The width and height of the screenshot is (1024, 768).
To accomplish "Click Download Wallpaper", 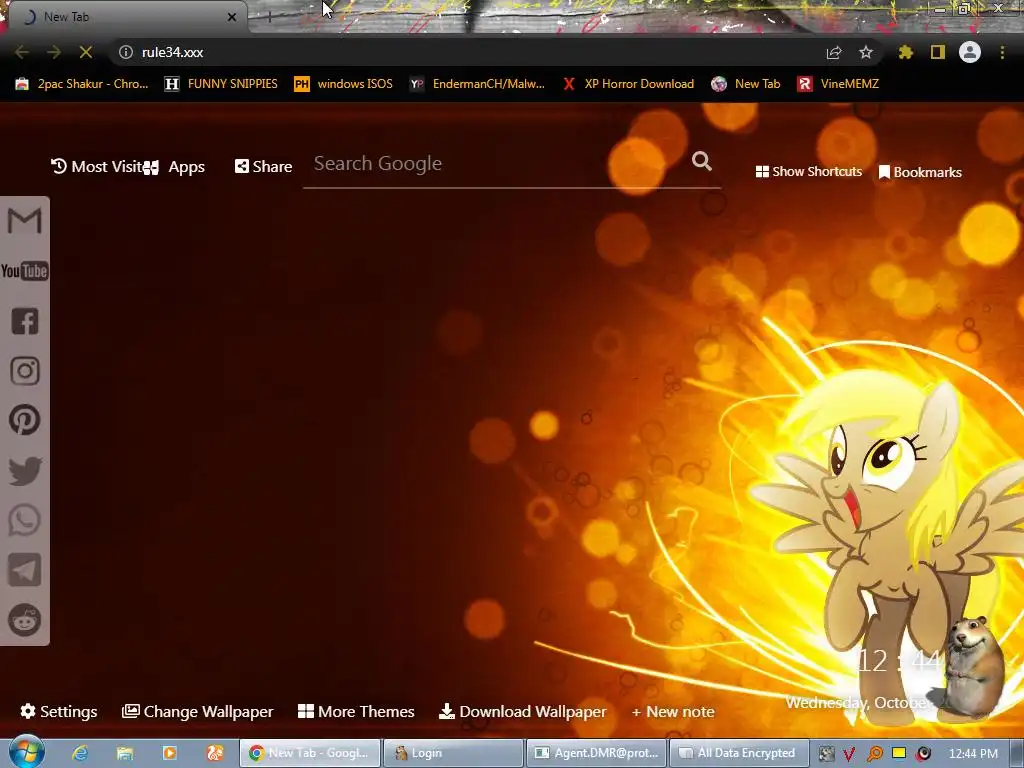I will (x=522, y=711).
